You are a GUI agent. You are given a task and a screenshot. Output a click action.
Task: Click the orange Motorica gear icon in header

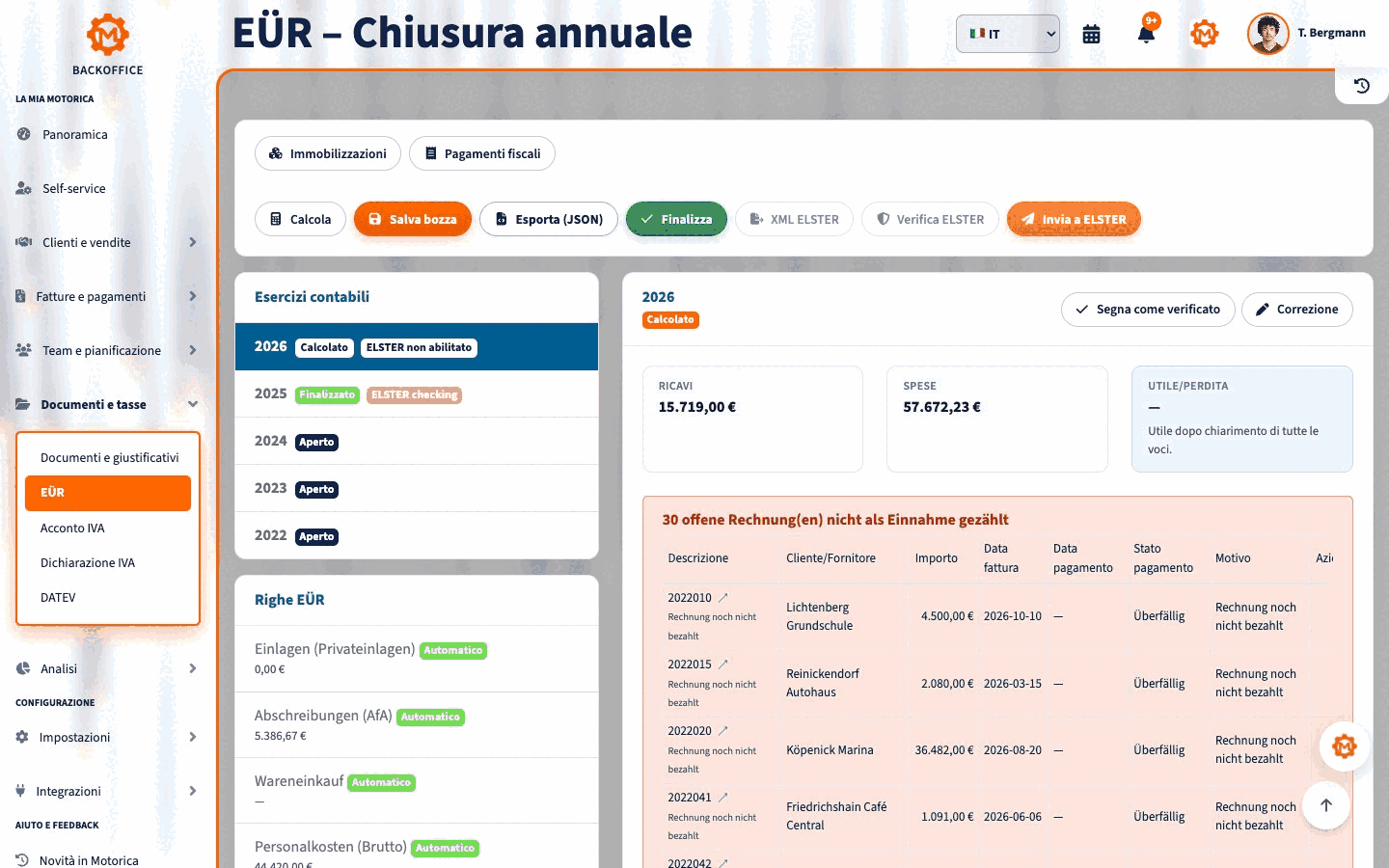(x=1205, y=34)
